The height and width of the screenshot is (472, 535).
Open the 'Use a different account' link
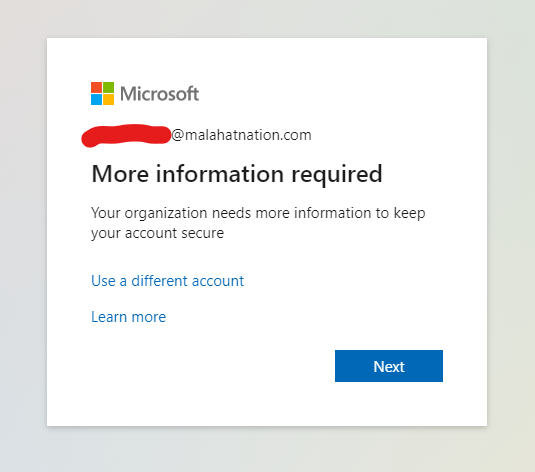pos(168,281)
